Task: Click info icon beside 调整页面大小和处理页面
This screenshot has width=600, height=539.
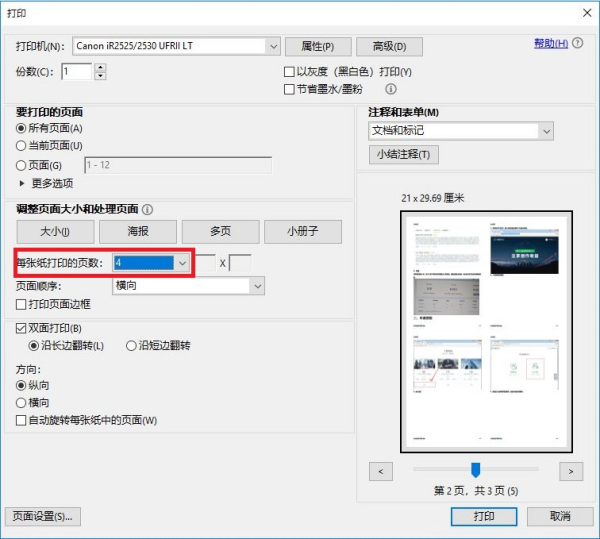Action: tap(147, 210)
